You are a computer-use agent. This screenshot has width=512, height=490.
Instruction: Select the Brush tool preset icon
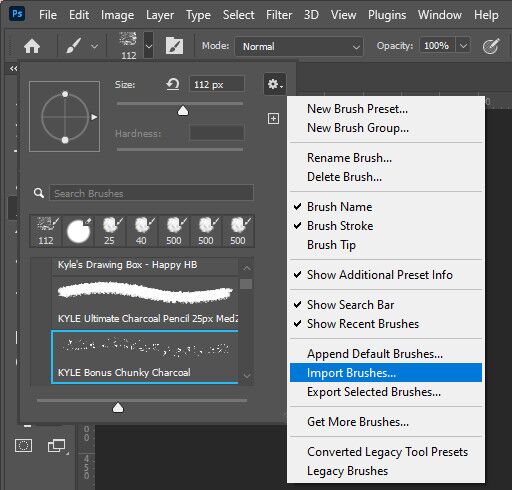[x=74, y=46]
